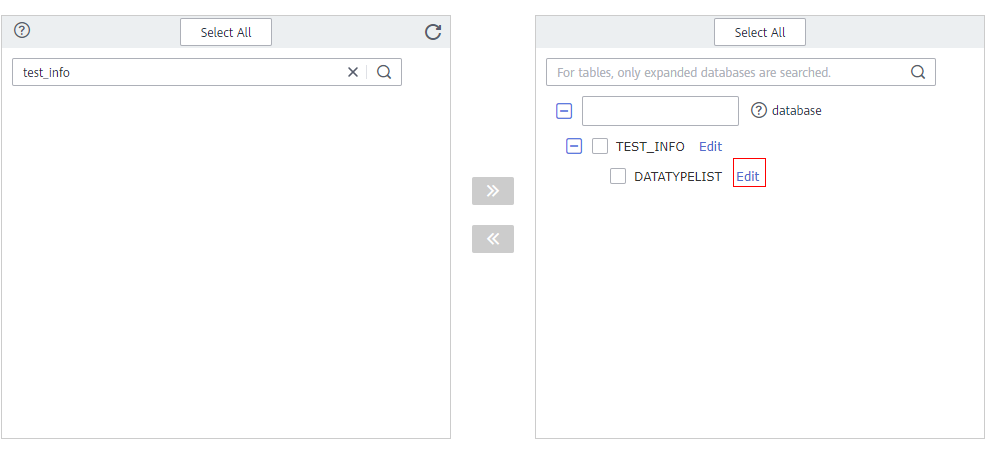Screen dimensions: 1003x451
Task: Click the database name input box
Action: 660,111
